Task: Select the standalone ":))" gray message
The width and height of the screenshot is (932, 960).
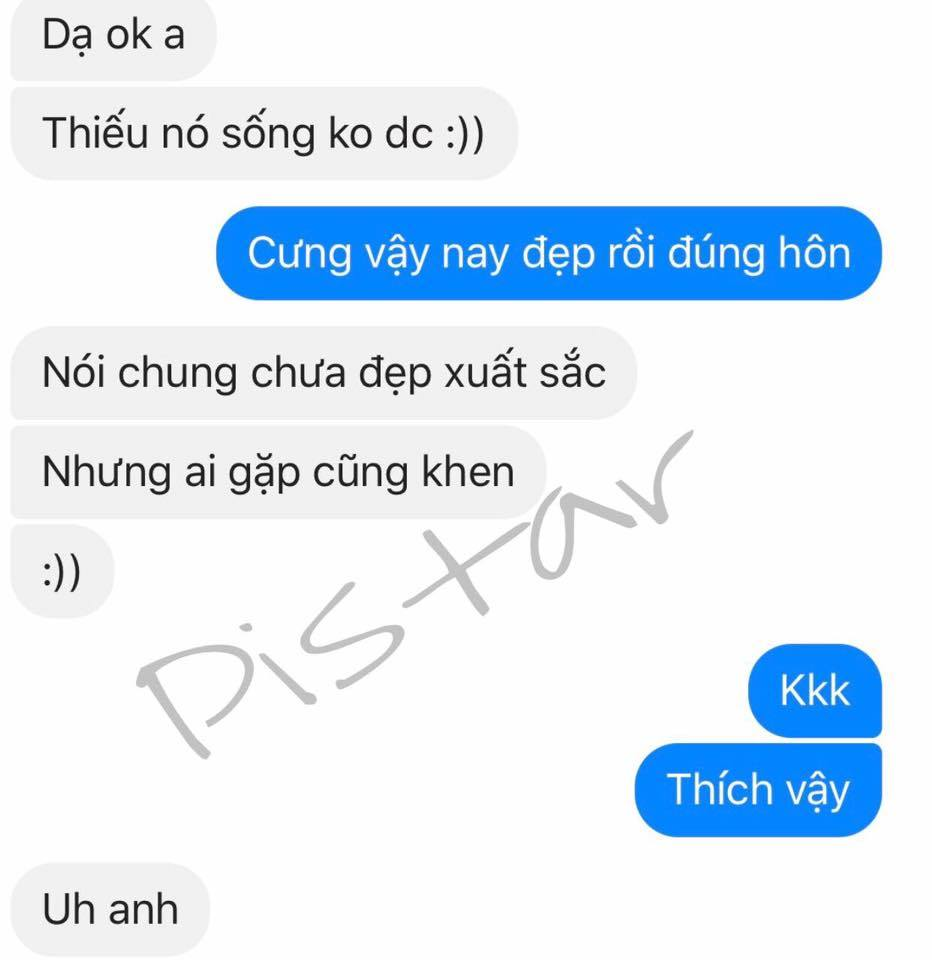Action: (x=62, y=571)
